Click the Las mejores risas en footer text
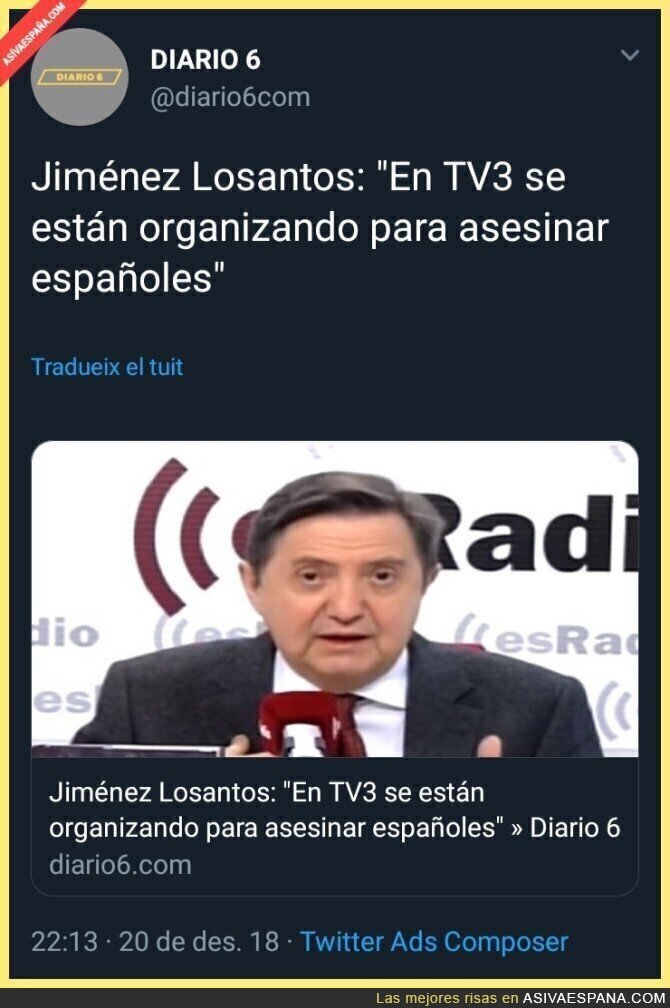The width and height of the screenshot is (670, 1008). point(447,998)
